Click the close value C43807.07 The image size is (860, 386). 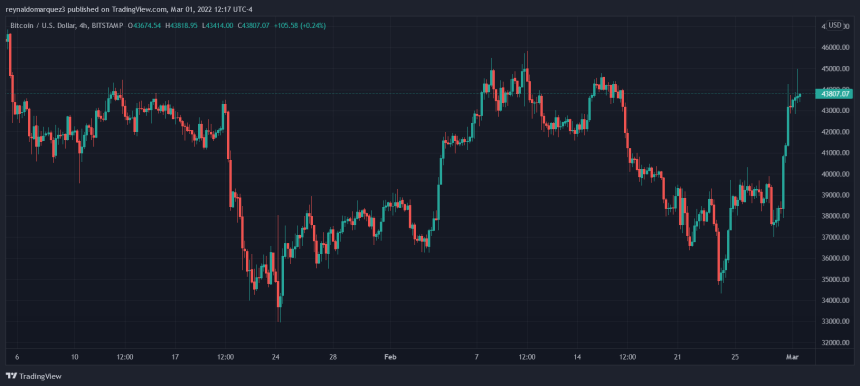coord(253,26)
